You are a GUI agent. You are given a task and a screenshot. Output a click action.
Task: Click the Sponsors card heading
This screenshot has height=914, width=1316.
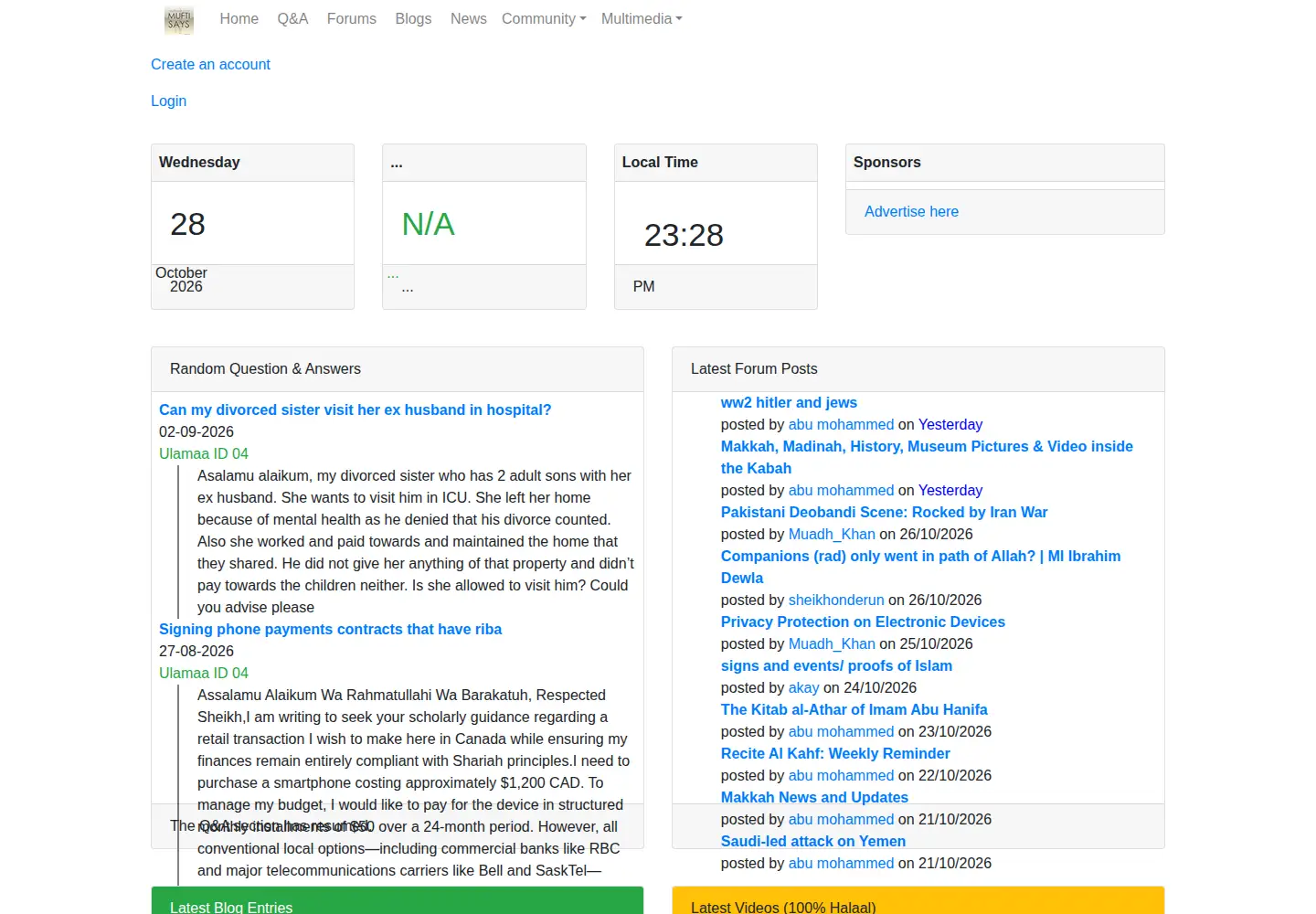pyautogui.click(x=886, y=162)
